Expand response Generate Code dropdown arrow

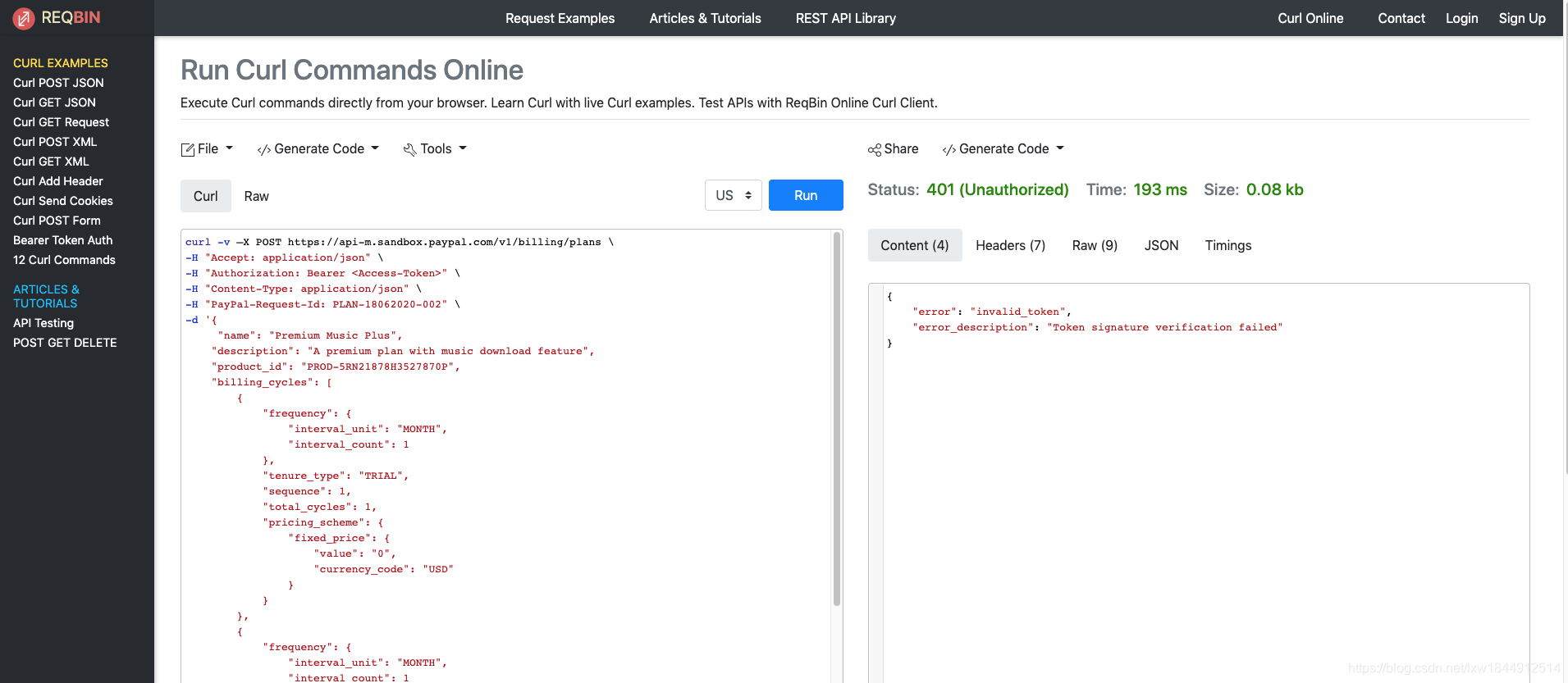pos(1060,148)
